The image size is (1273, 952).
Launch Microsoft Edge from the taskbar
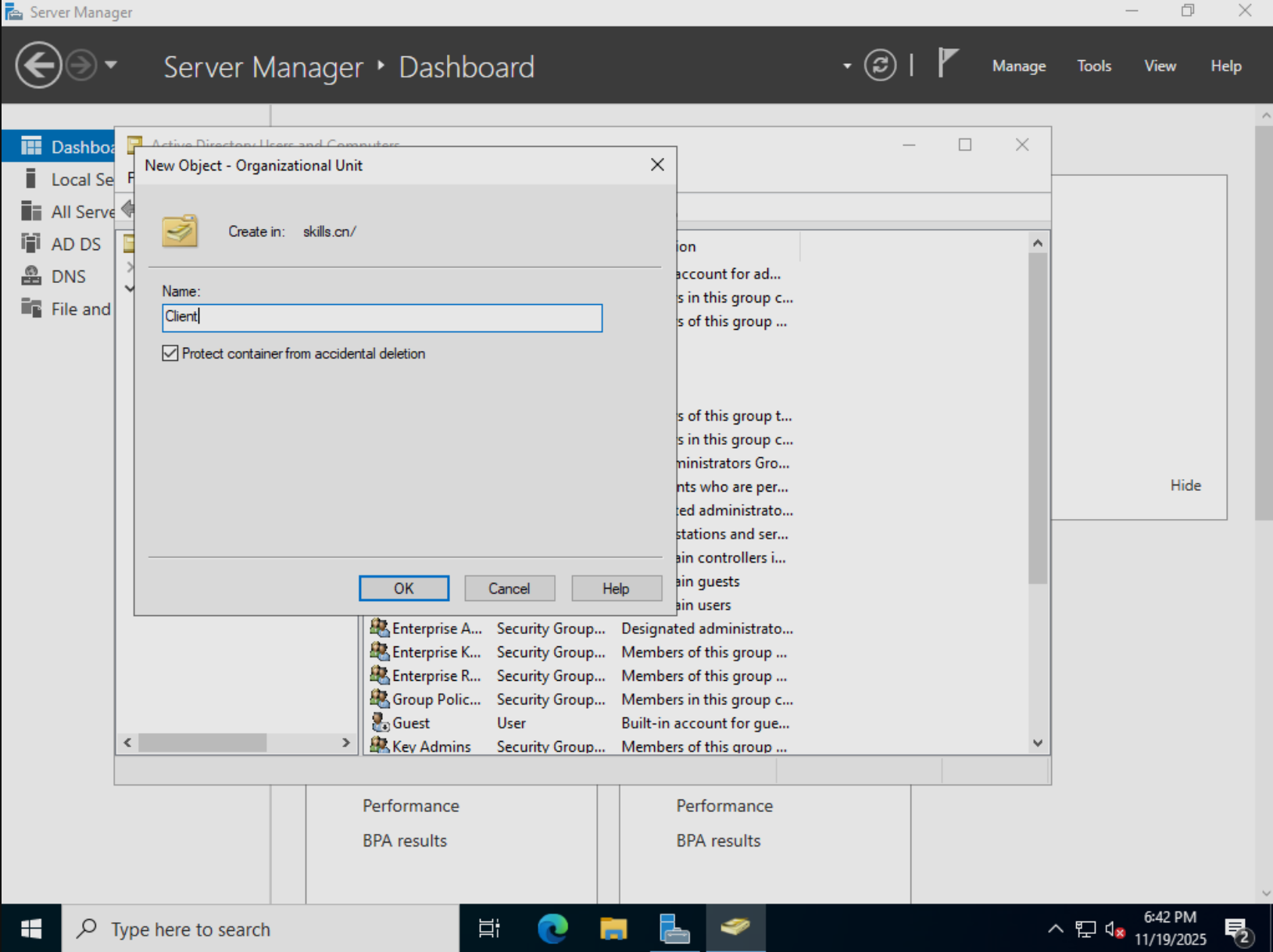click(x=552, y=929)
